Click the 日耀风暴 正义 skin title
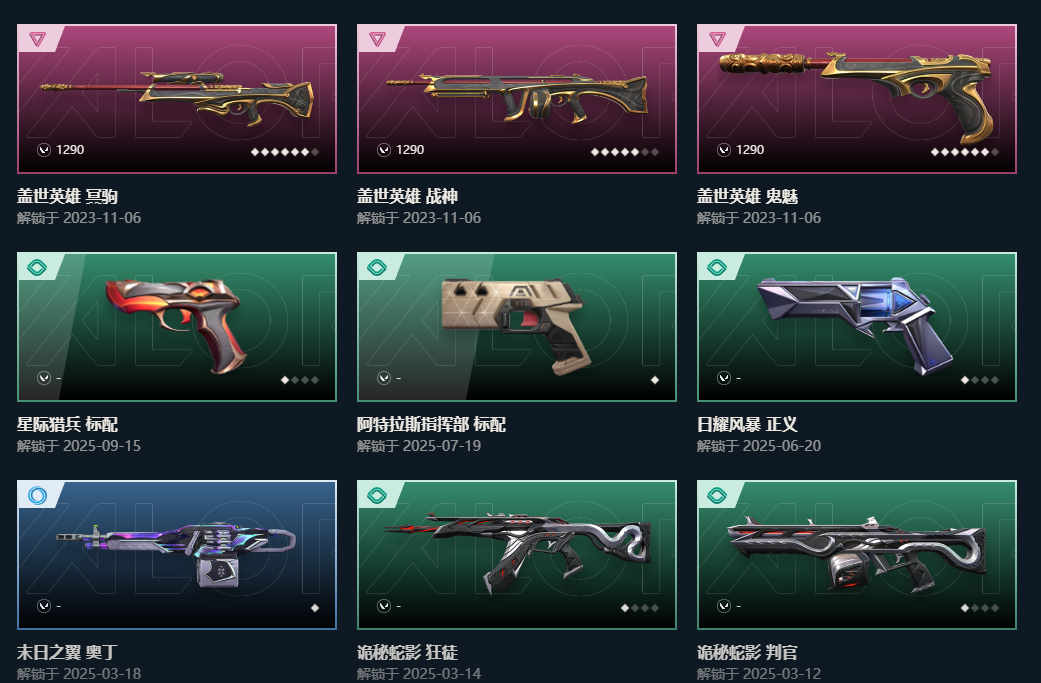The width and height of the screenshot is (1041, 683). 747,424
